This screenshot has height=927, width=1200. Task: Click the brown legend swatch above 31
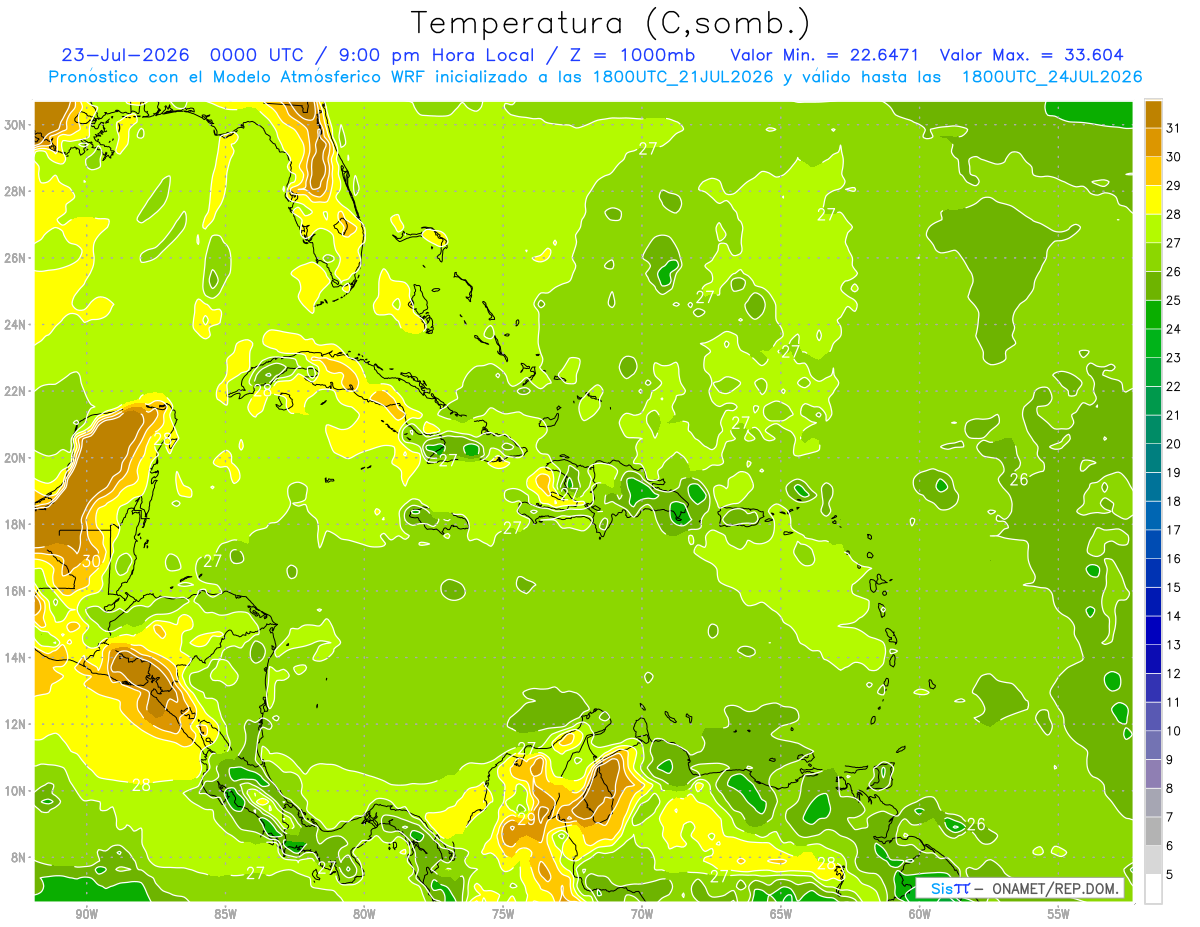coord(1153,113)
